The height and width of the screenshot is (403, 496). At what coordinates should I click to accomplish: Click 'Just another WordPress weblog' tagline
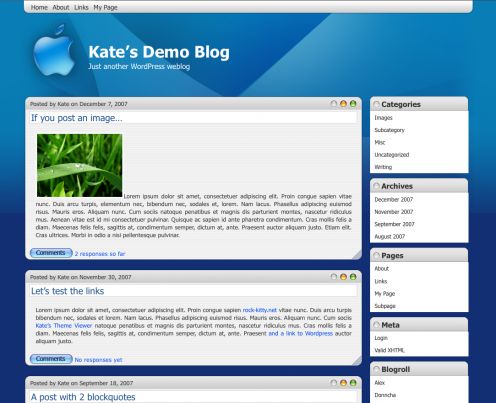[139, 66]
